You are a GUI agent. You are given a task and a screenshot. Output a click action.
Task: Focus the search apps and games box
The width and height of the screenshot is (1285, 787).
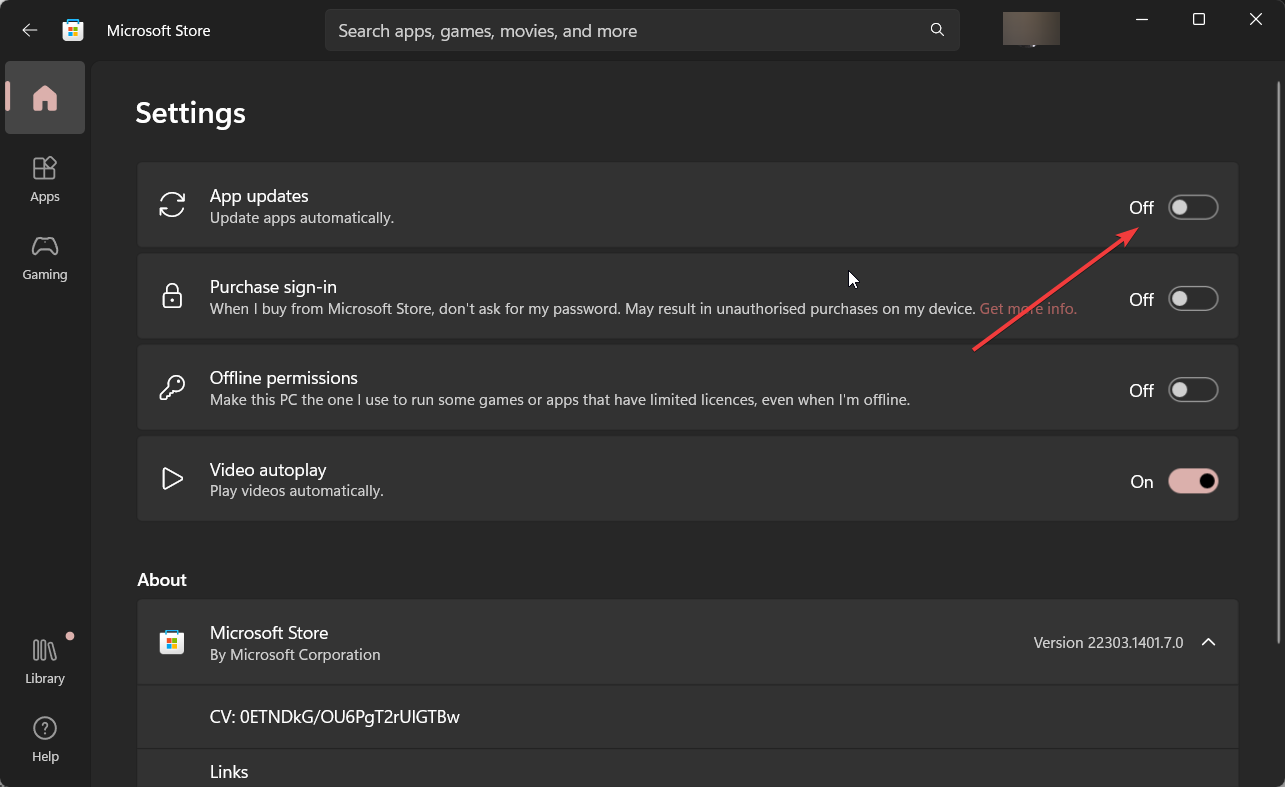coord(642,30)
